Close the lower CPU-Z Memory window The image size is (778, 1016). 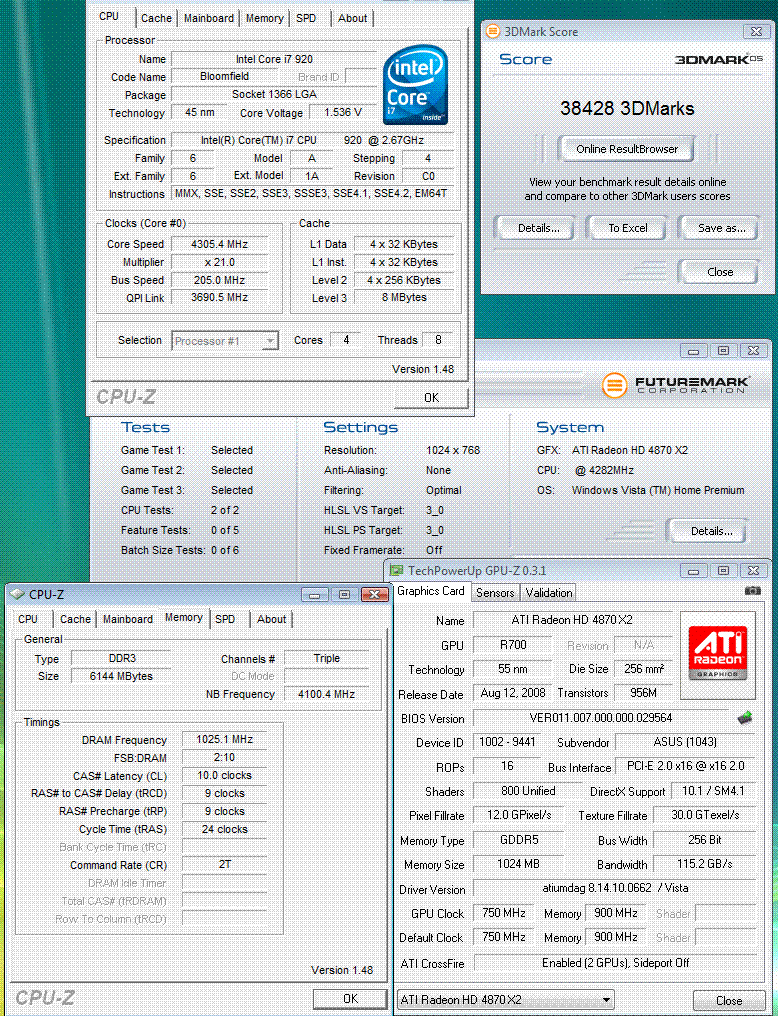tap(374, 594)
